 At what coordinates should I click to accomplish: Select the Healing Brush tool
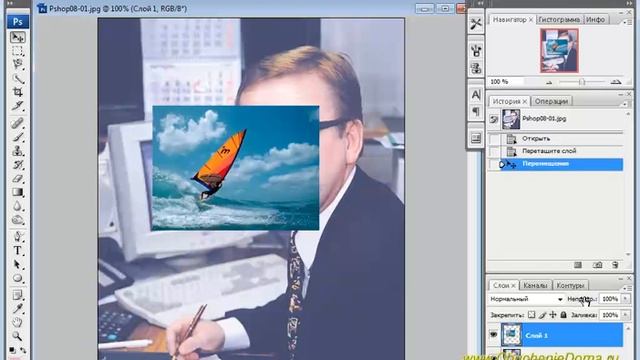coord(17,123)
